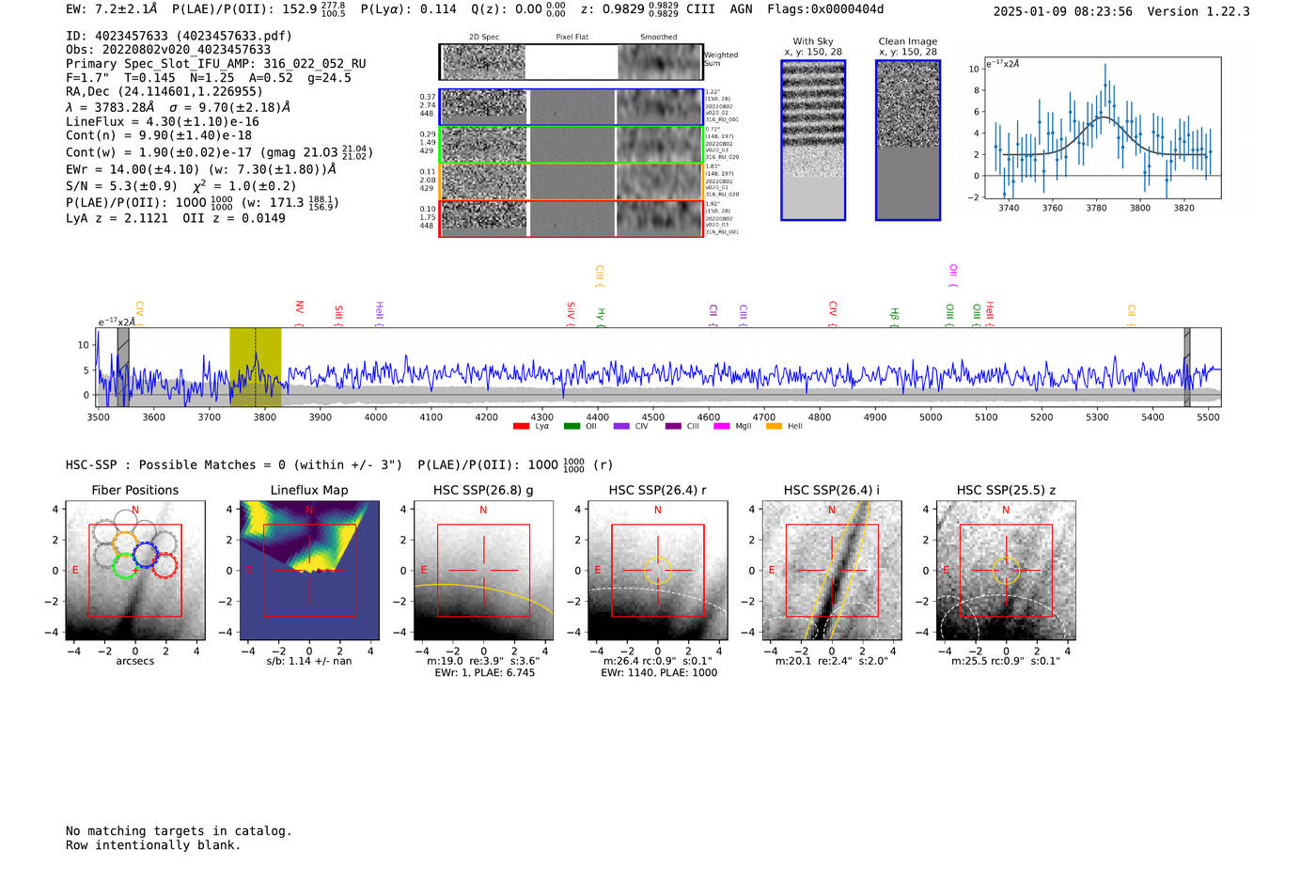Click the red dashed fiber circle

pyautogui.click(x=165, y=565)
